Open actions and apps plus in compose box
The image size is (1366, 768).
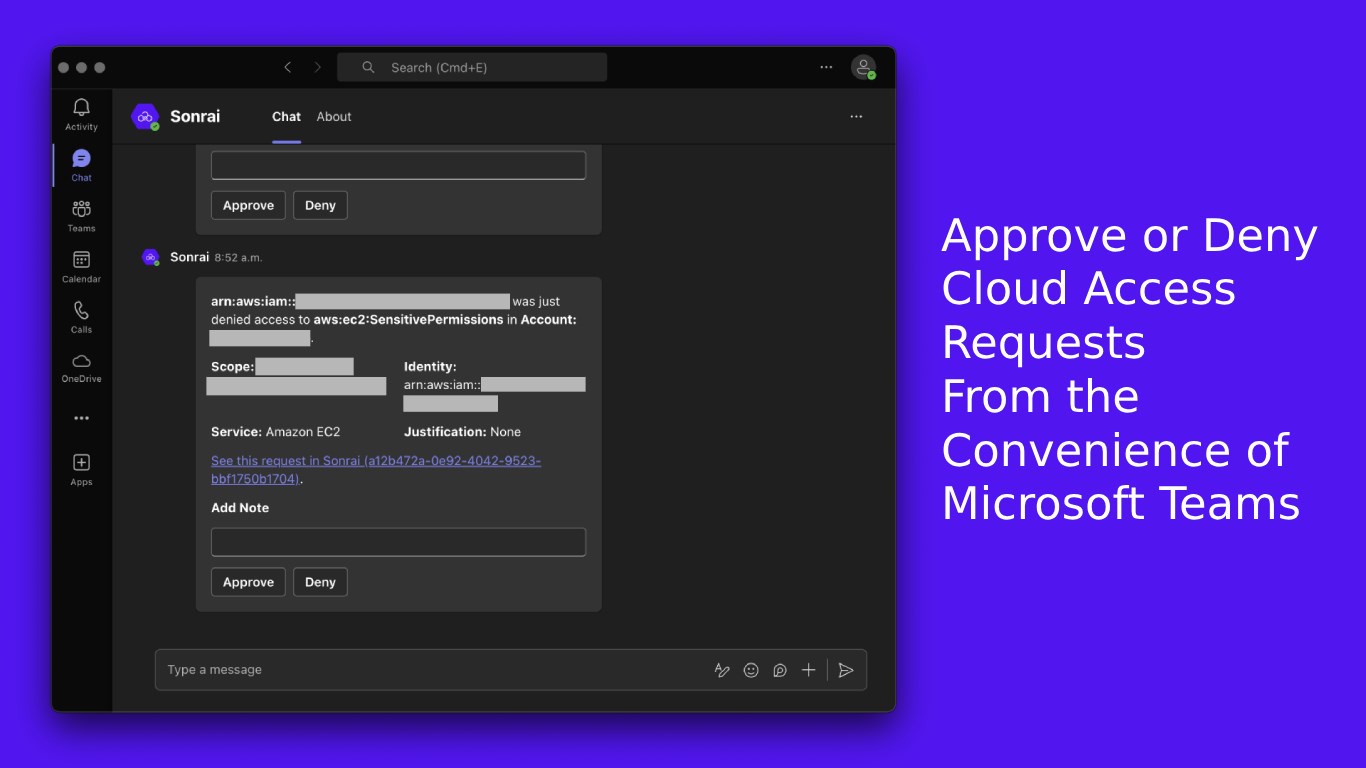click(808, 670)
